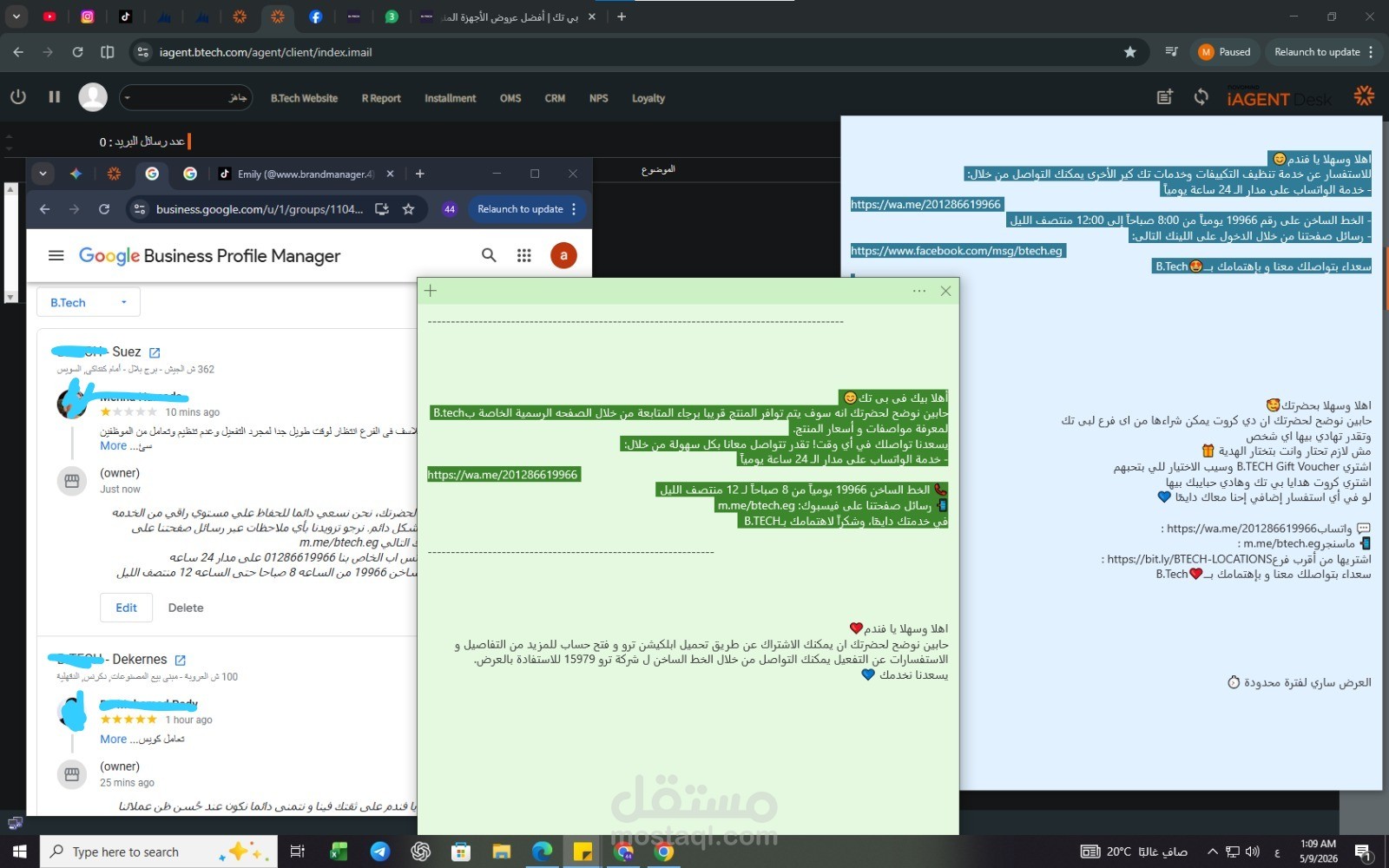Click the wa.me link in the green sticky note
The image size is (1389, 868).
503,475
